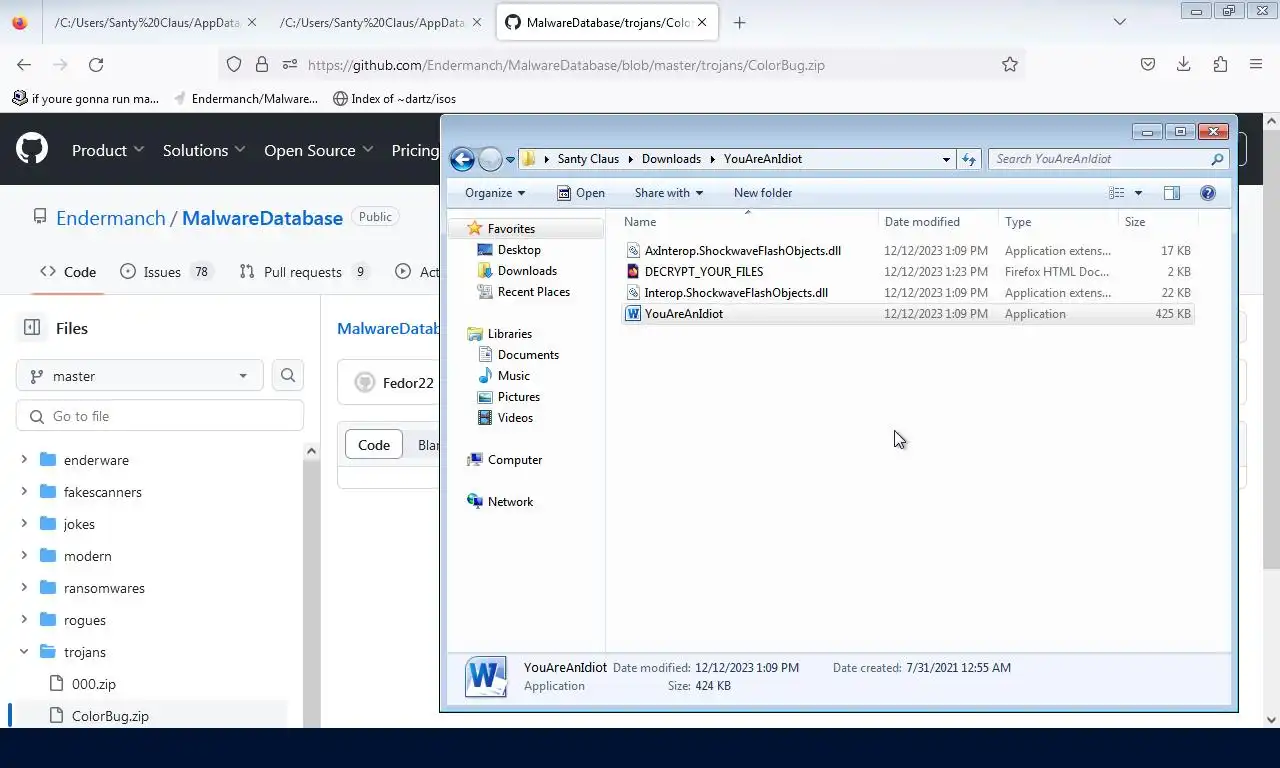Open a new Firefox tab with plus button

point(739,22)
